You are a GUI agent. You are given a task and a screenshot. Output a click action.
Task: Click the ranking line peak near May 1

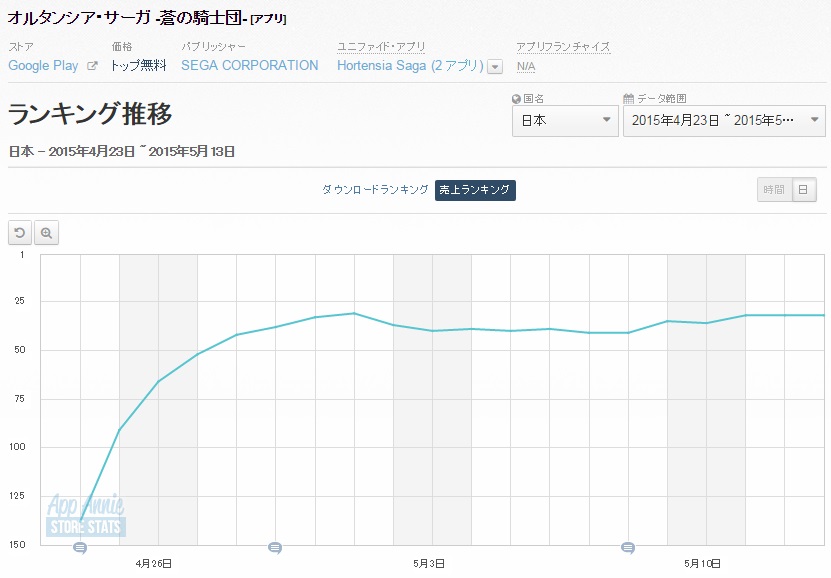(x=354, y=313)
